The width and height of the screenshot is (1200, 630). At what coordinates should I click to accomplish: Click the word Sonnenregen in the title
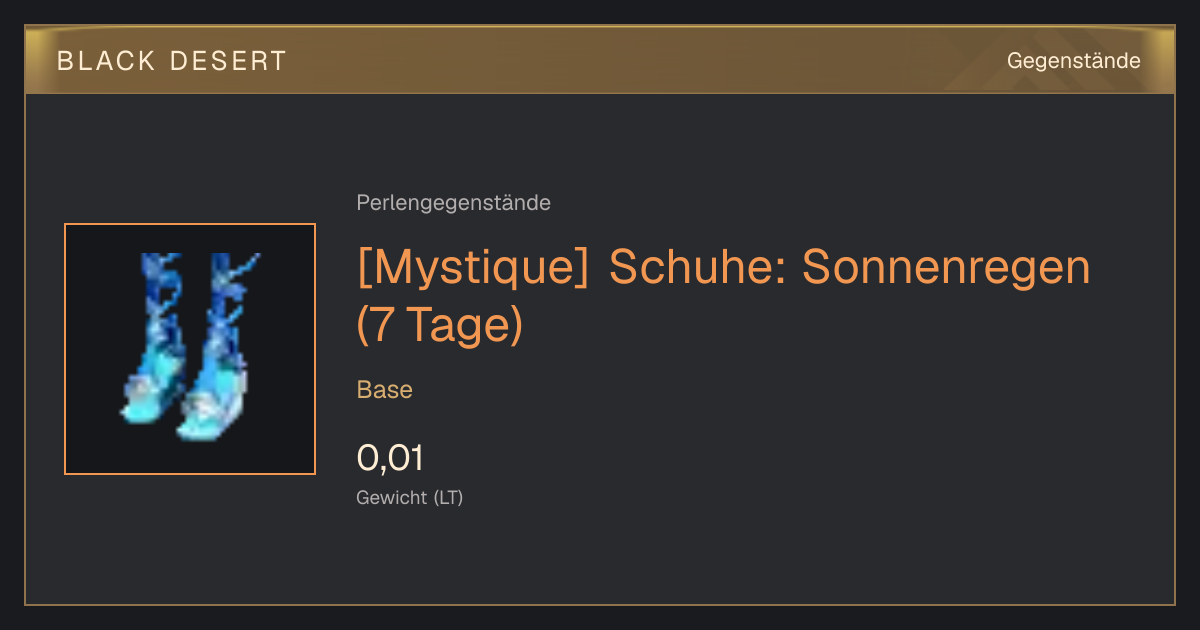point(946,267)
